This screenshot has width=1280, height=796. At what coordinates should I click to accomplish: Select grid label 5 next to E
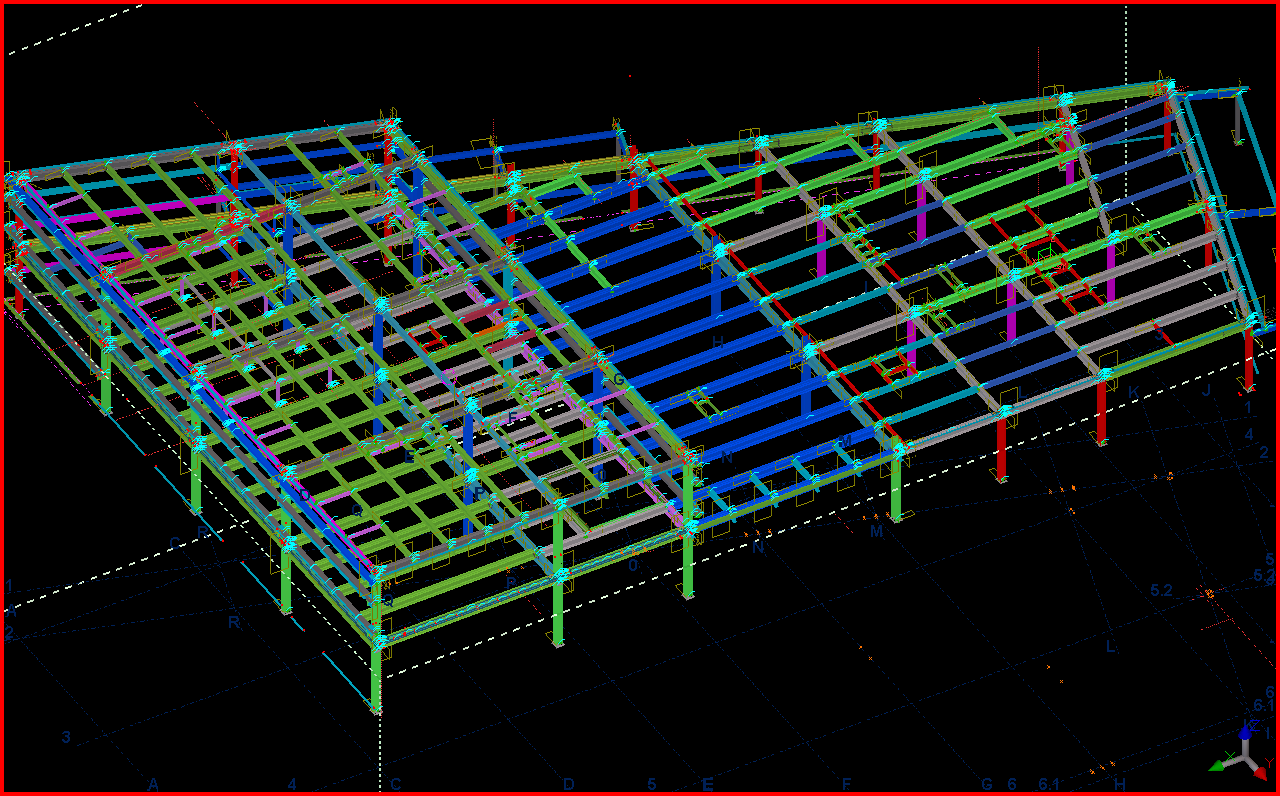point(651,784)
